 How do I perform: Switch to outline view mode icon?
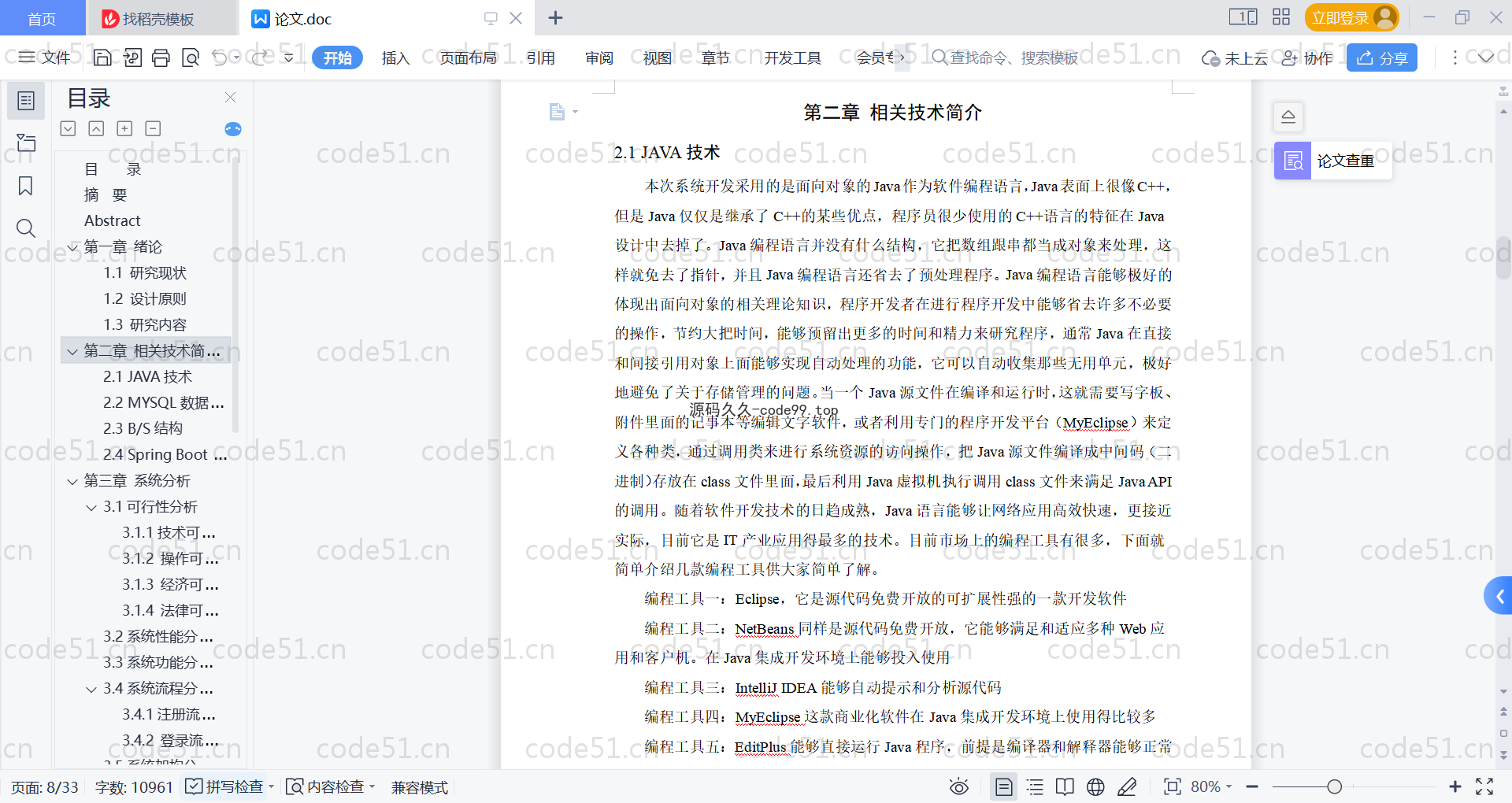[x=1035, y=786]
